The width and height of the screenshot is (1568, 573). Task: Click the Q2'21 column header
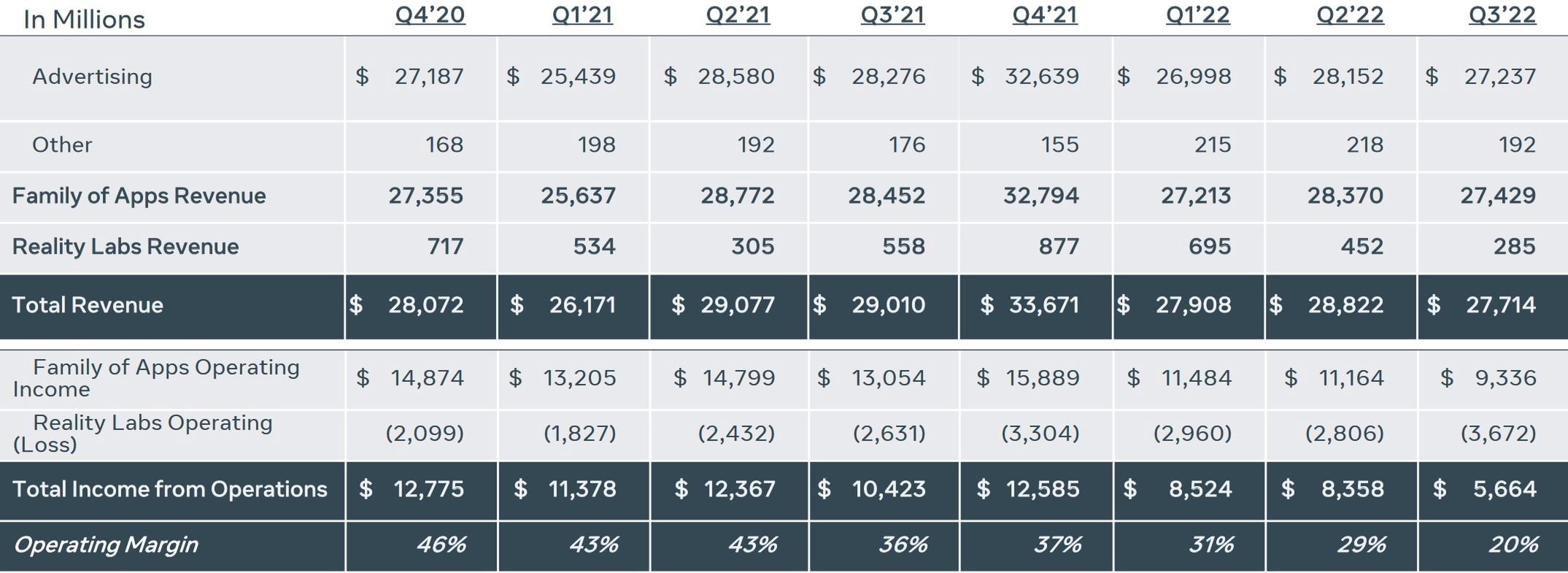tap(738, 15)
